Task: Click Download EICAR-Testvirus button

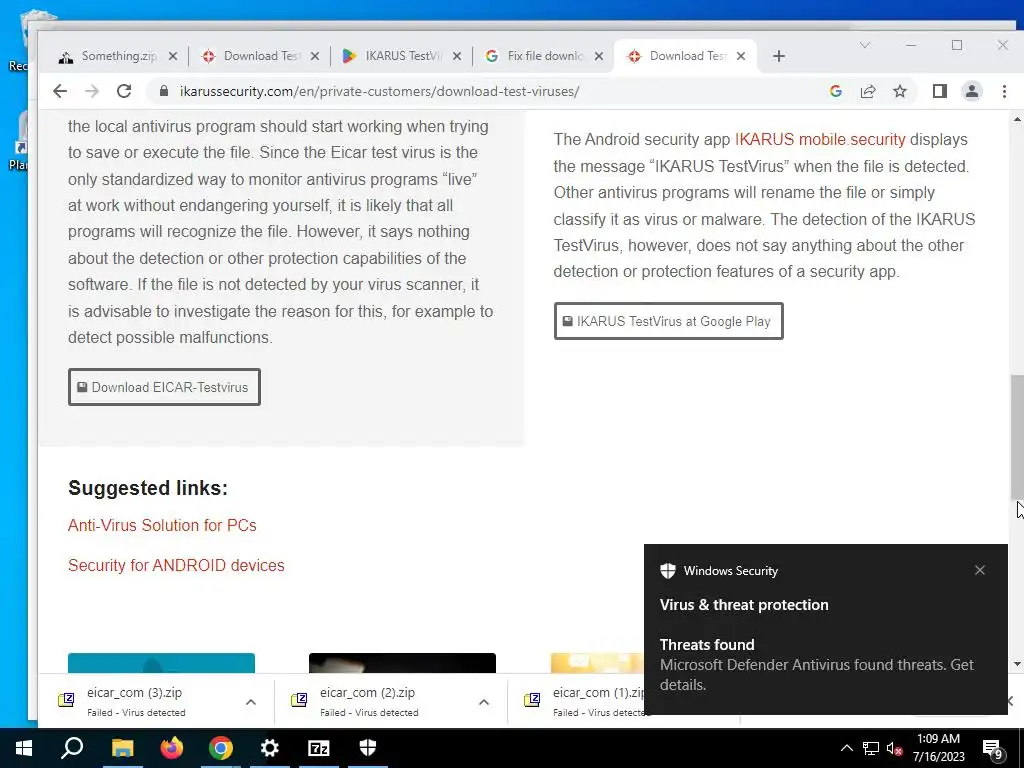Action: [164, 387]
